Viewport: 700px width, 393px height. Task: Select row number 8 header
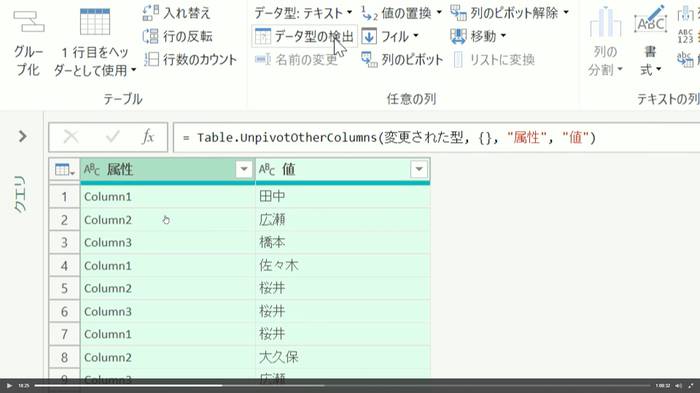pyautogui.click(x=64, y=357)
